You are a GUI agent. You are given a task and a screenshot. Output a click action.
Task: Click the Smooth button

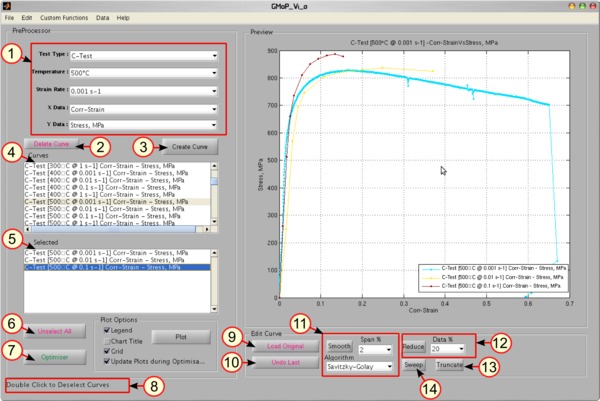(x=339, y=346)
